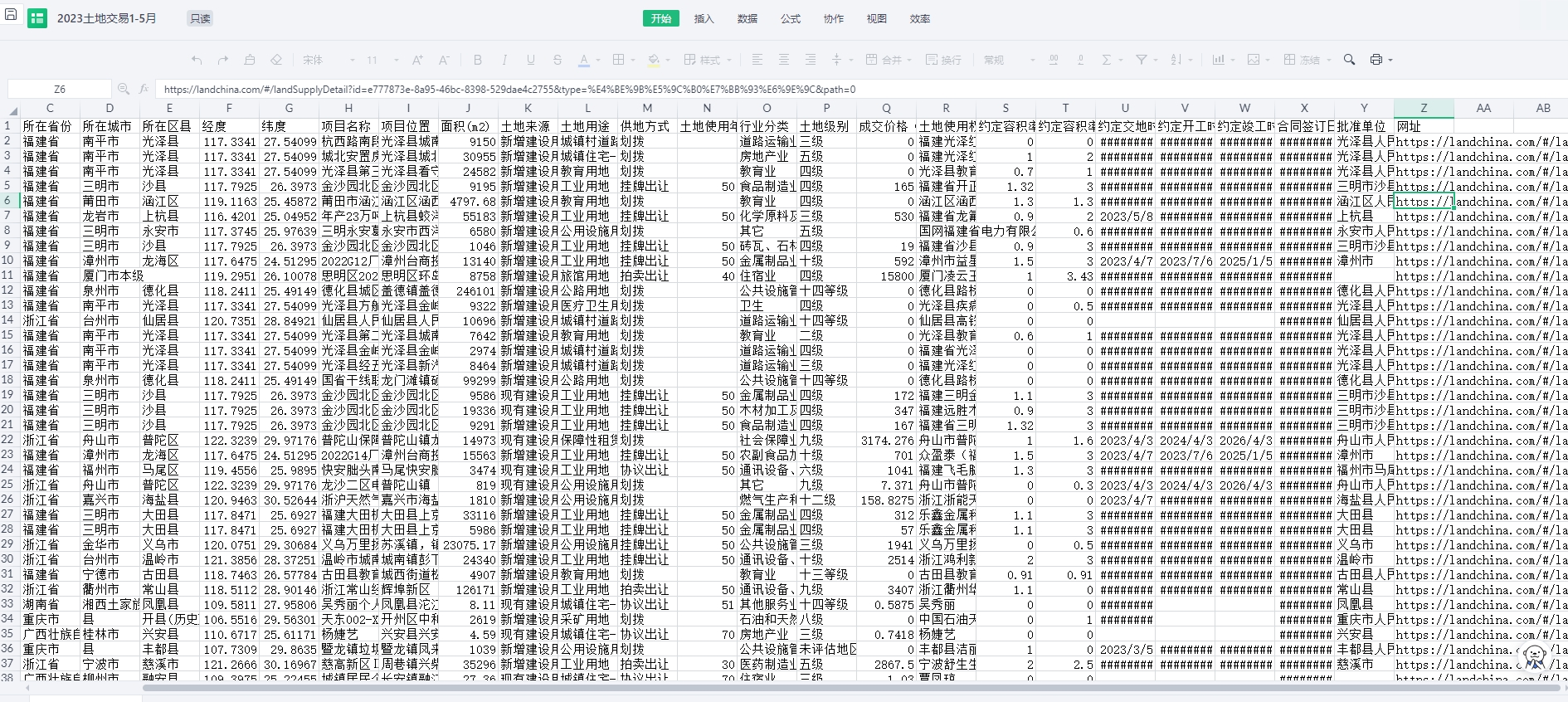
Task: Click the assistant mascot icon bottom right
Action: pyautogui.click(x=1535, y=657)
